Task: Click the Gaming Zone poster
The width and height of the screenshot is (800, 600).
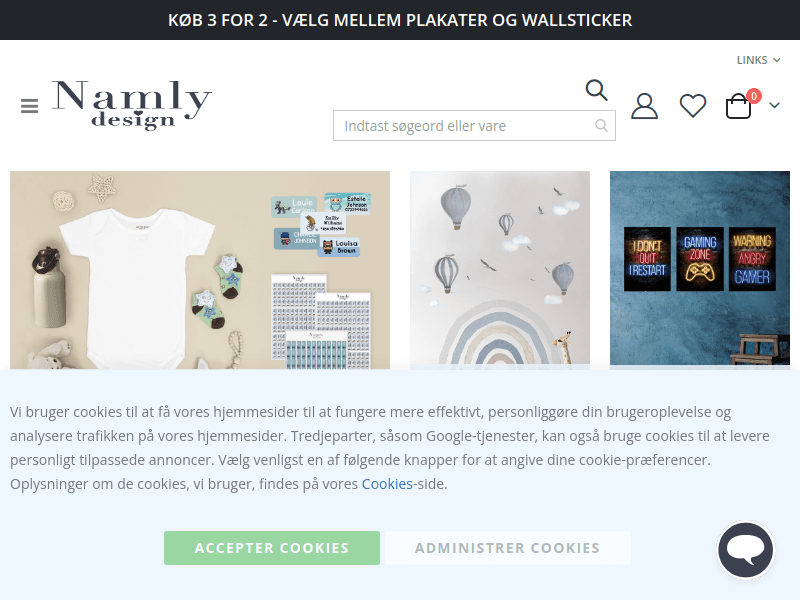Action: [700, 259]
